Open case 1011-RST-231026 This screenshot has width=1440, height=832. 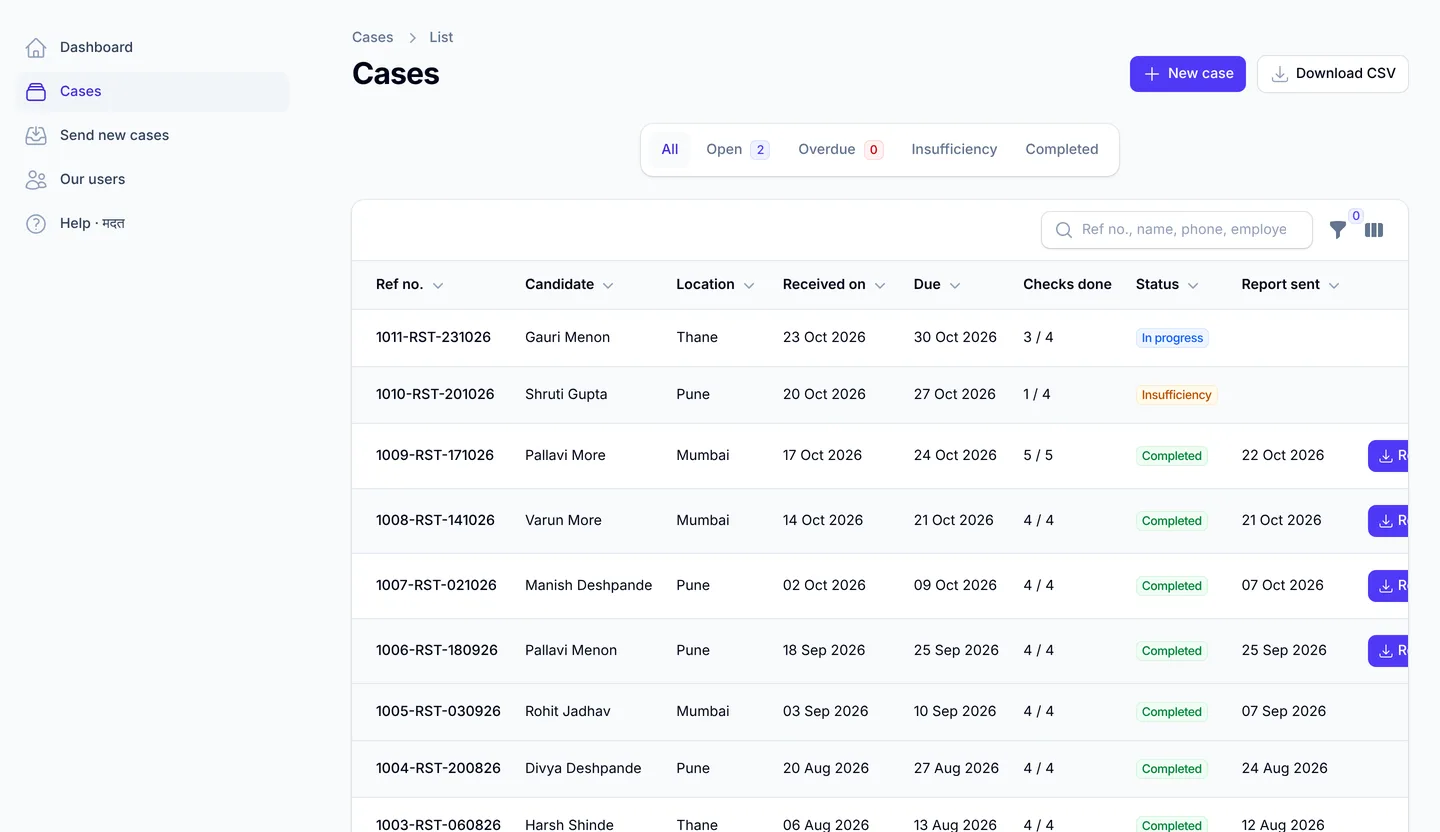[433, 338]
